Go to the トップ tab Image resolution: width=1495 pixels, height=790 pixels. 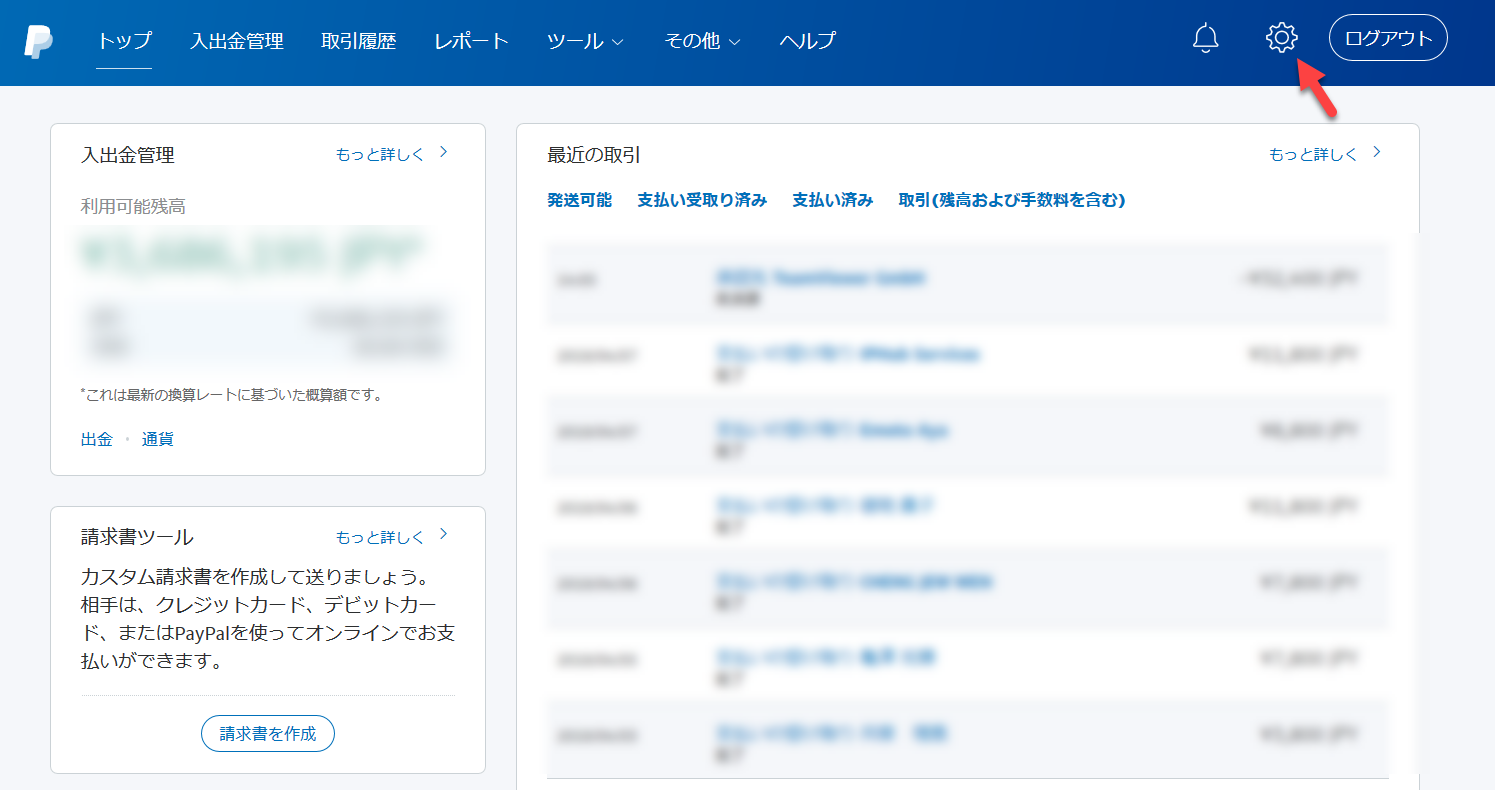pos(124,41)
